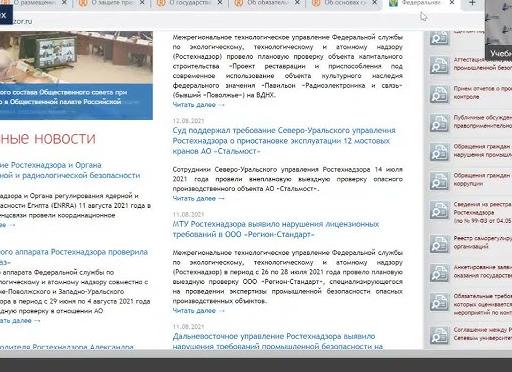Viewport: 512px width, 372px height.
Task: Click 'Читать далее' under the АО Стальмост article
Action: tap(198, 198)
